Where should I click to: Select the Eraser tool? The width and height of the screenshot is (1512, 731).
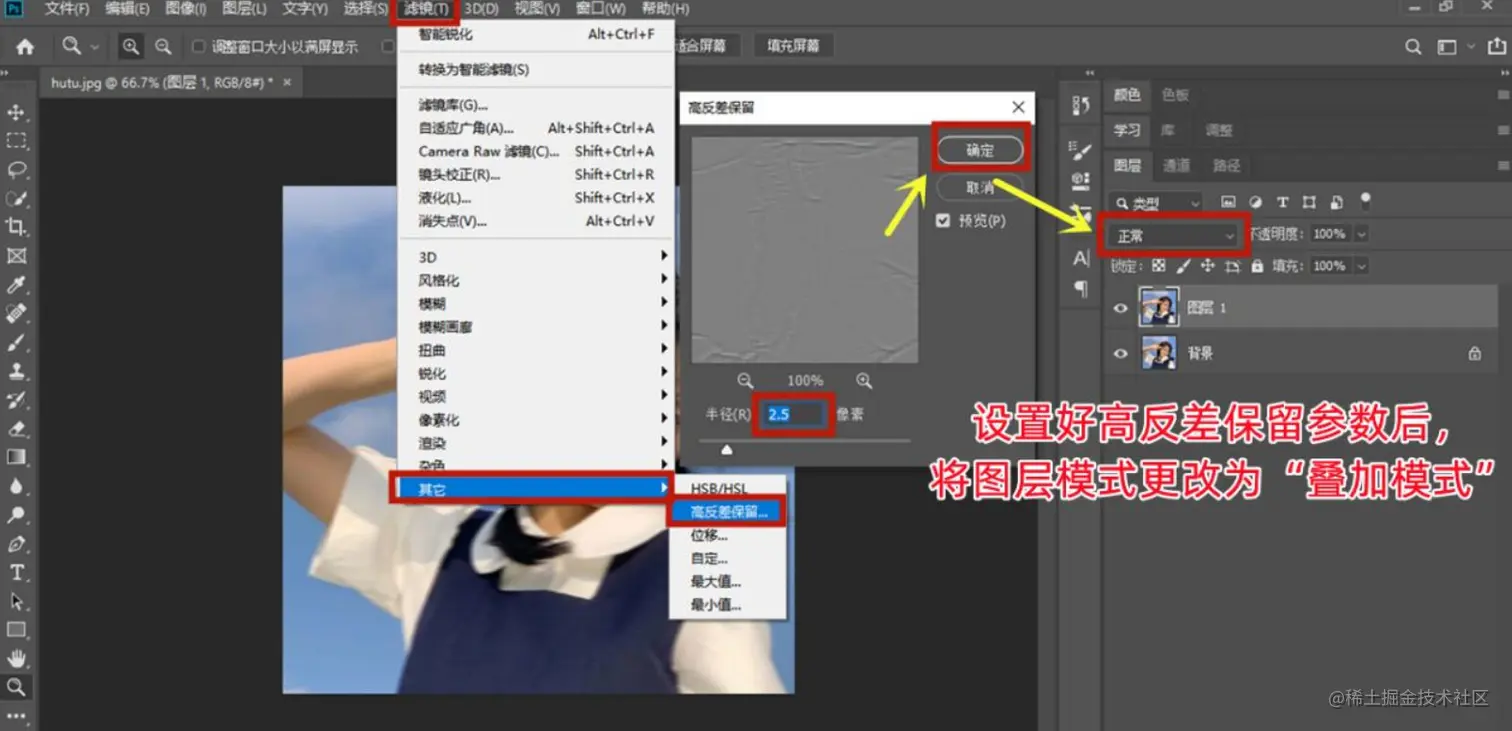coord(17,429)
